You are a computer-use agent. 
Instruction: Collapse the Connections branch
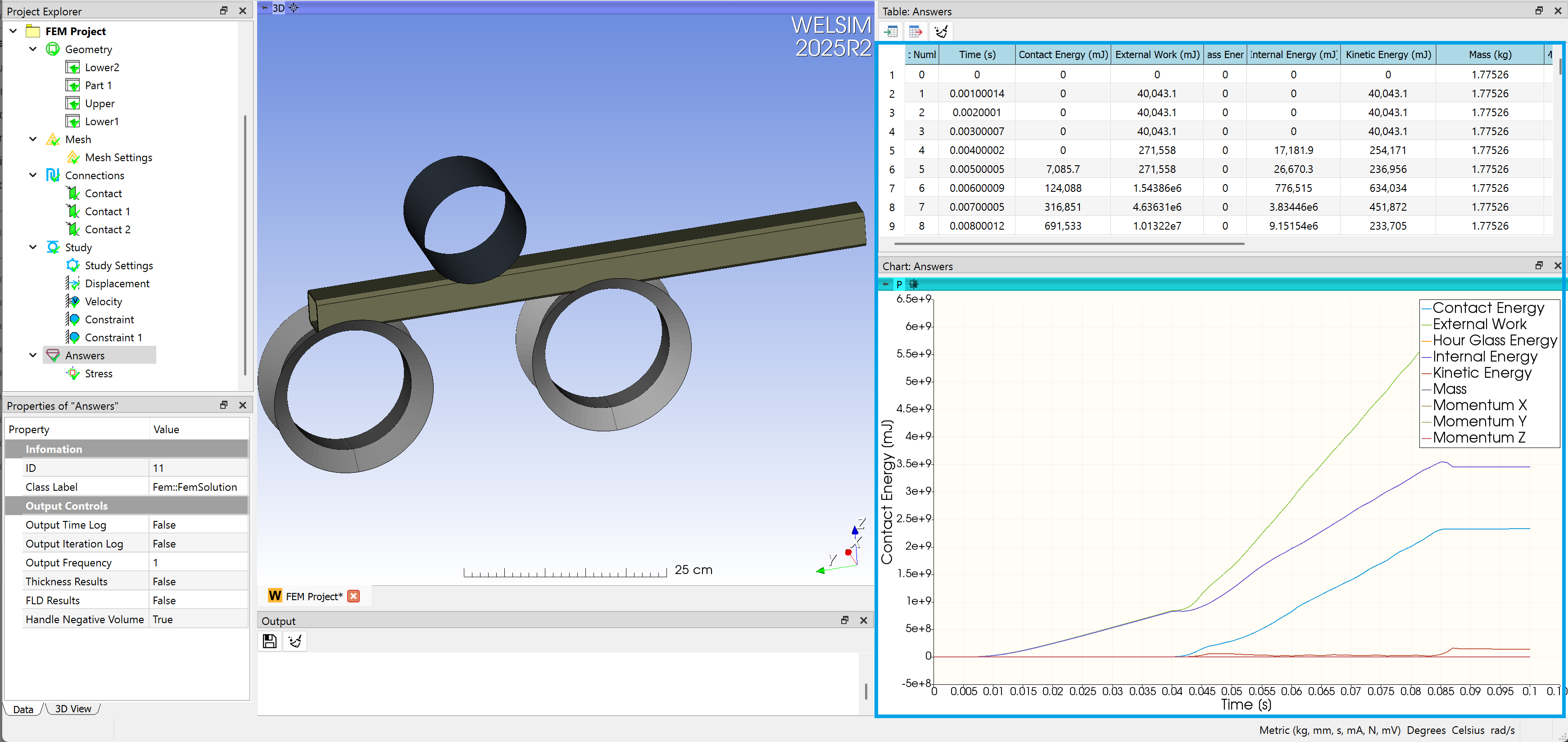point(33,175)
